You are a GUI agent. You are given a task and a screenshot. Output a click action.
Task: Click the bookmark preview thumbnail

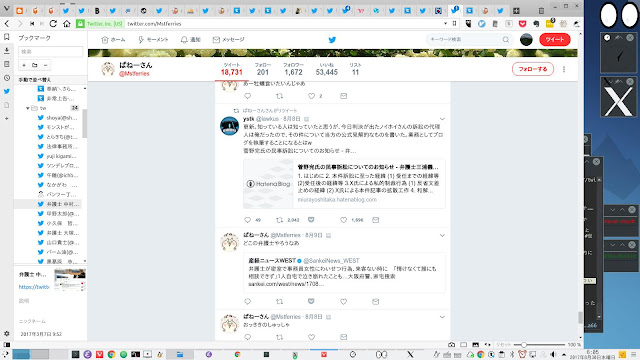[70, 280]
